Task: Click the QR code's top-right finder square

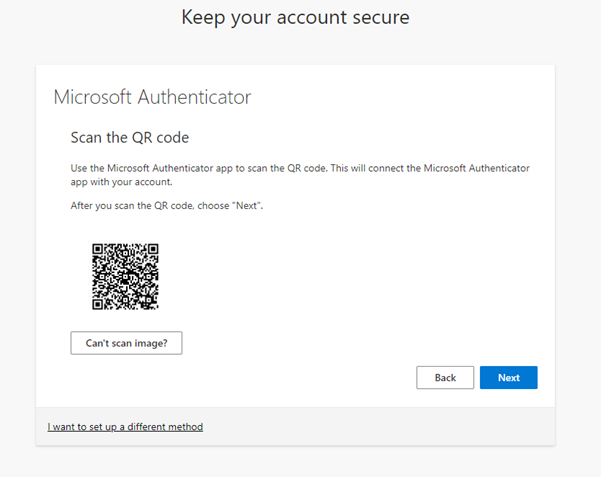Action: click(x=153, y=249)
